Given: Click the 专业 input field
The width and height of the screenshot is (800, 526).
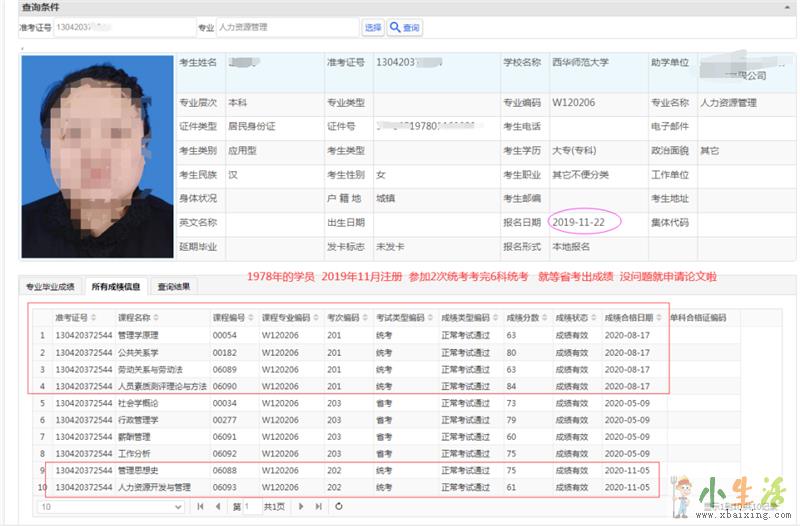Looking at the screenshot, I should pyautogui.click(x=286, y=28).
